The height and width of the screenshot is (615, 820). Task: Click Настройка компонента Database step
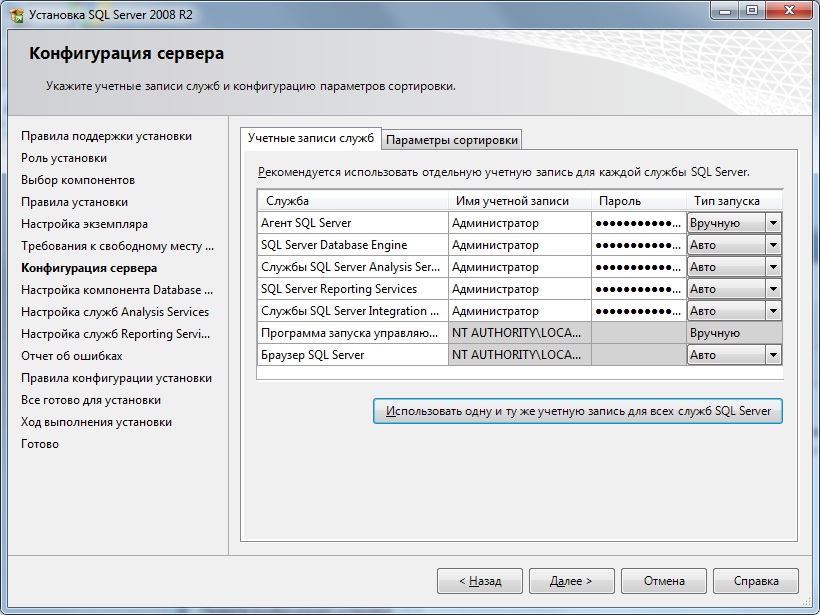click(x=117, y=290)
